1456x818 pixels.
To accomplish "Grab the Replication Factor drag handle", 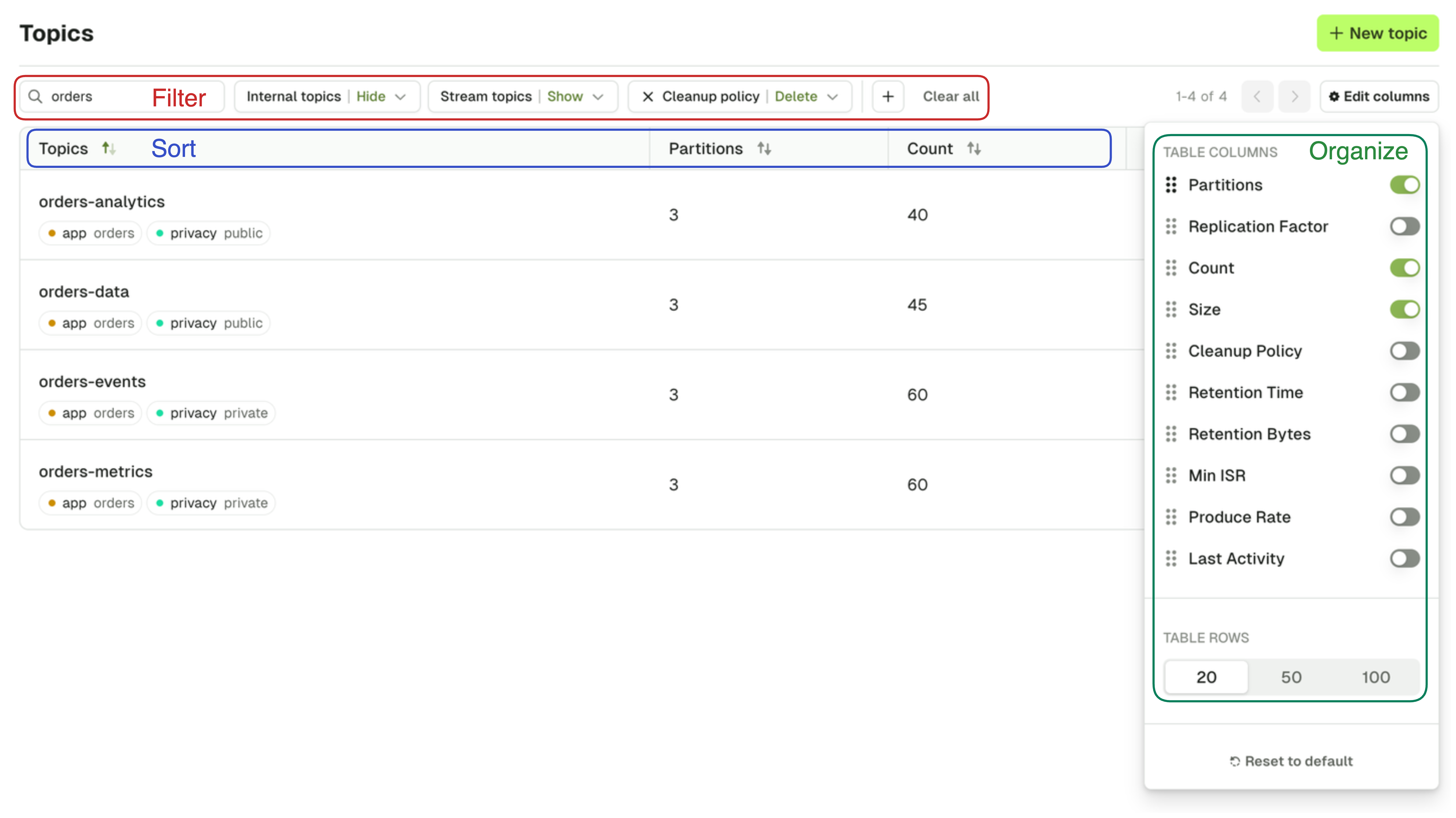I will pos(1171,226).
